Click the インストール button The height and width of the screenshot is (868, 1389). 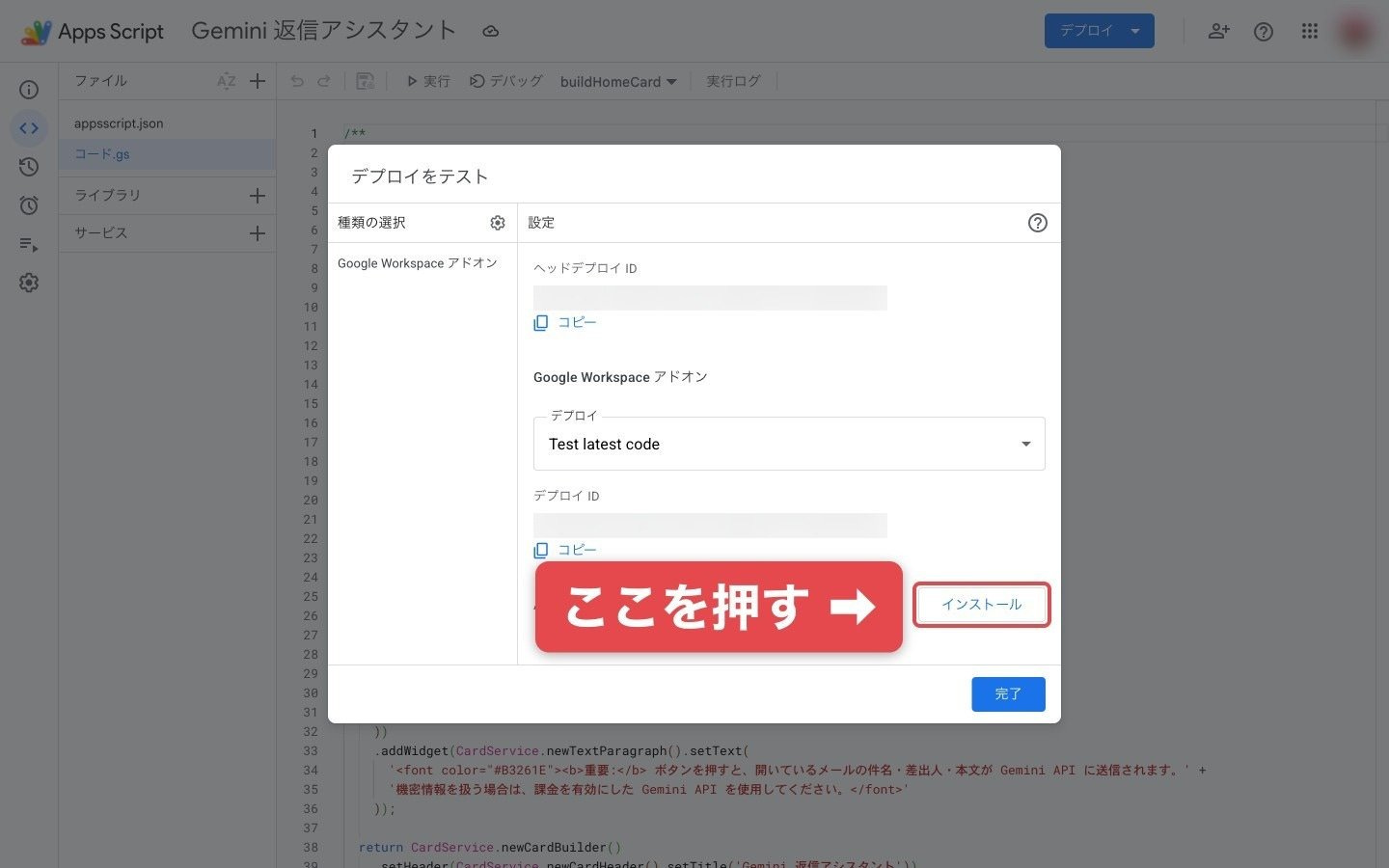[982, 605]
